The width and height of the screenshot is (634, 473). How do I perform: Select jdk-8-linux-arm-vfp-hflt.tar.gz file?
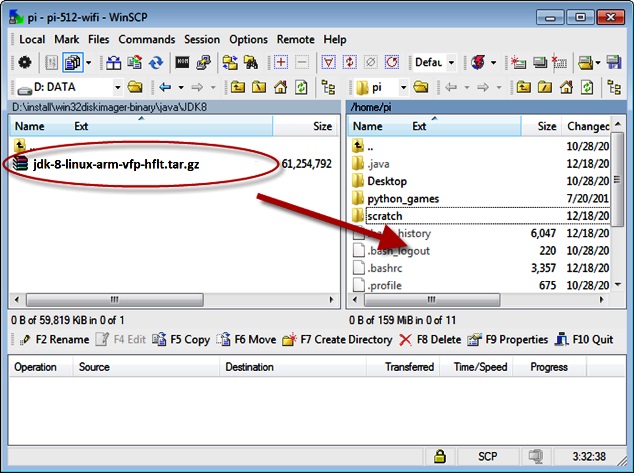(x=116, y=164)
